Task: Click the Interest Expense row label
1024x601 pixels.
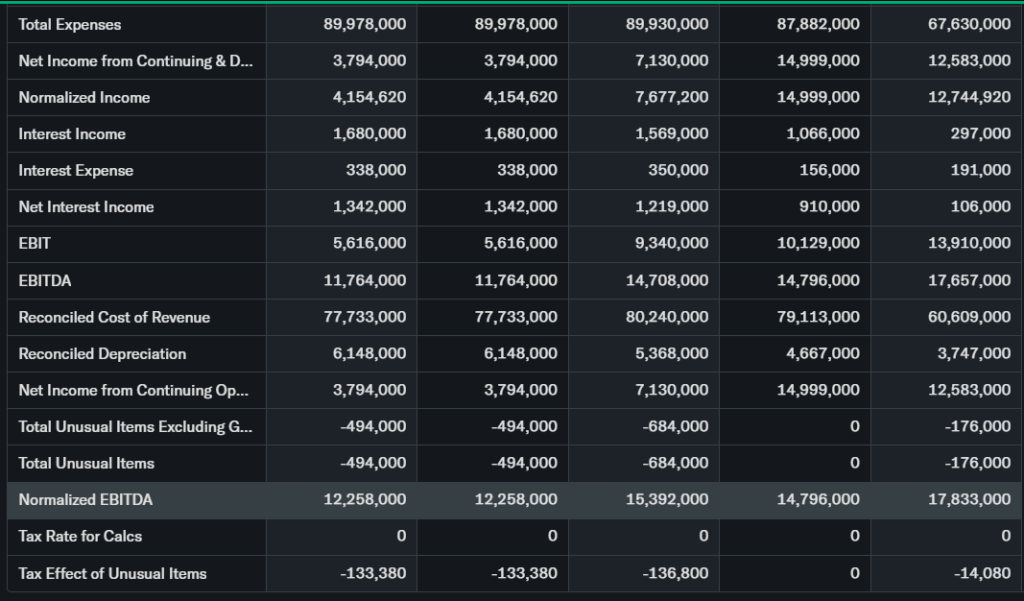Action: [x=76, y=171]
